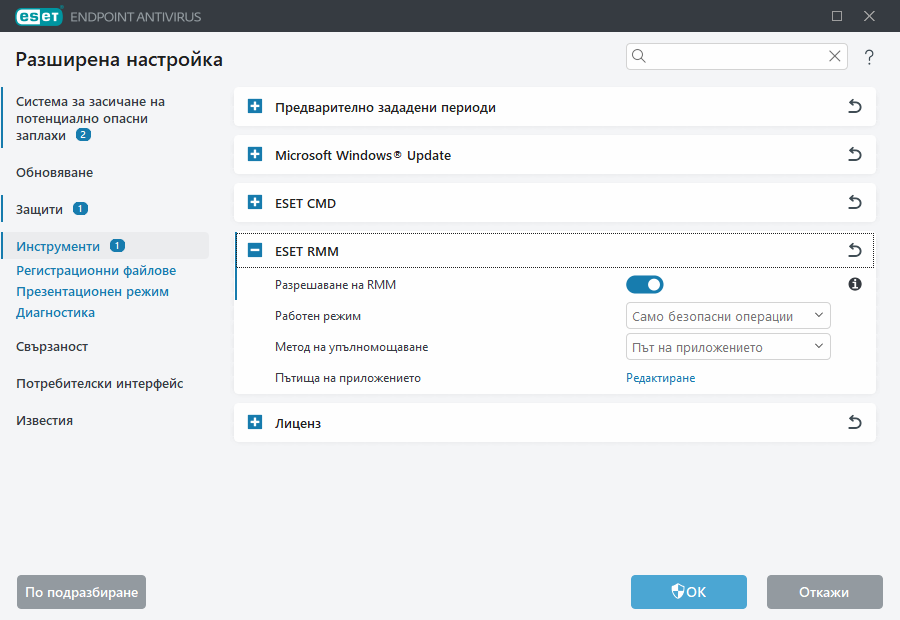Clear the search box using the X icon

click(x=834, y=56)
